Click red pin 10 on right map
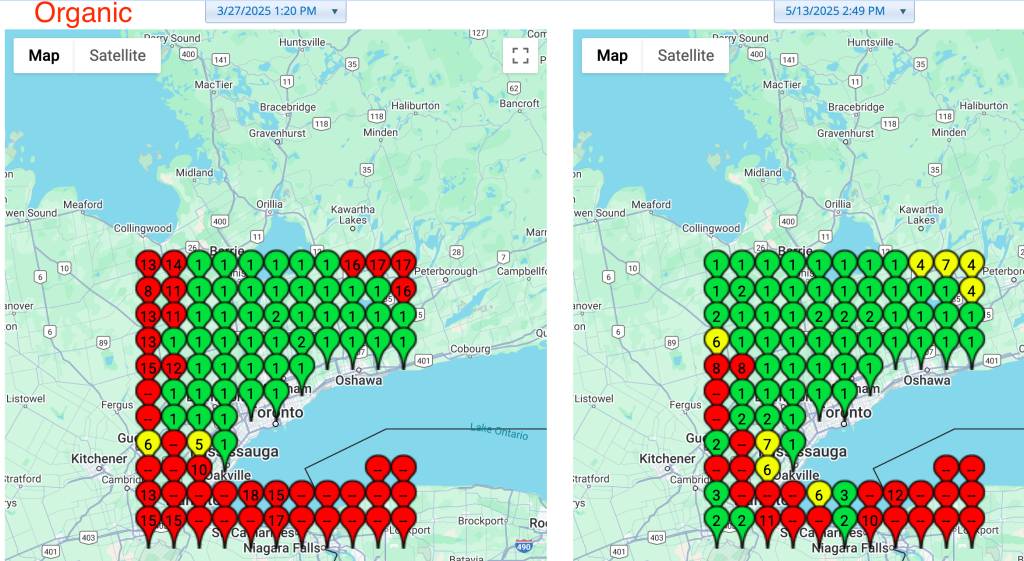Screen dimensions: 1024x561 pyautogui.click(x=869, y=520)
